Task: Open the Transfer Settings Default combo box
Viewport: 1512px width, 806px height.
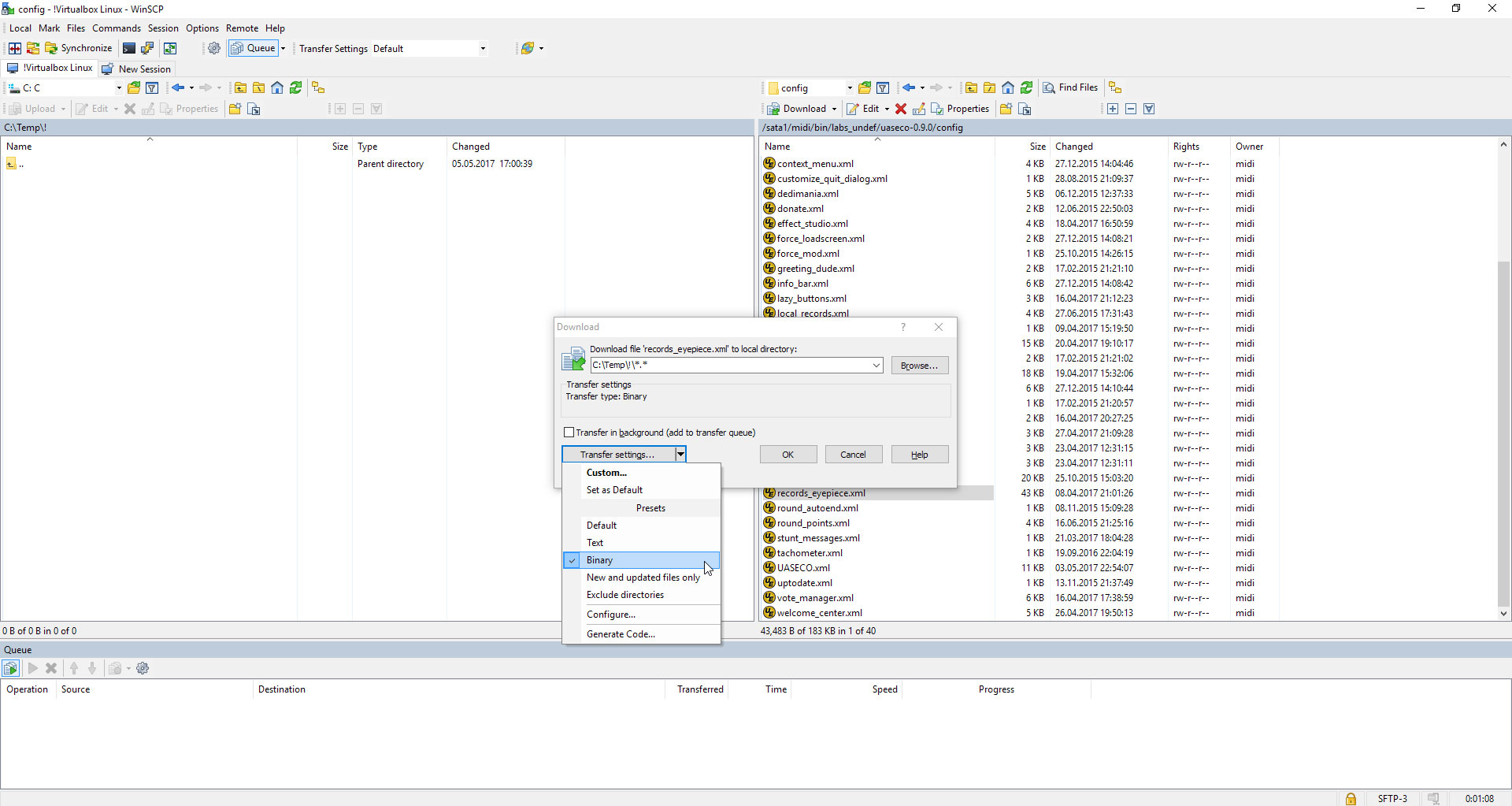Action: pyautogui.click(x=429, y=48)
